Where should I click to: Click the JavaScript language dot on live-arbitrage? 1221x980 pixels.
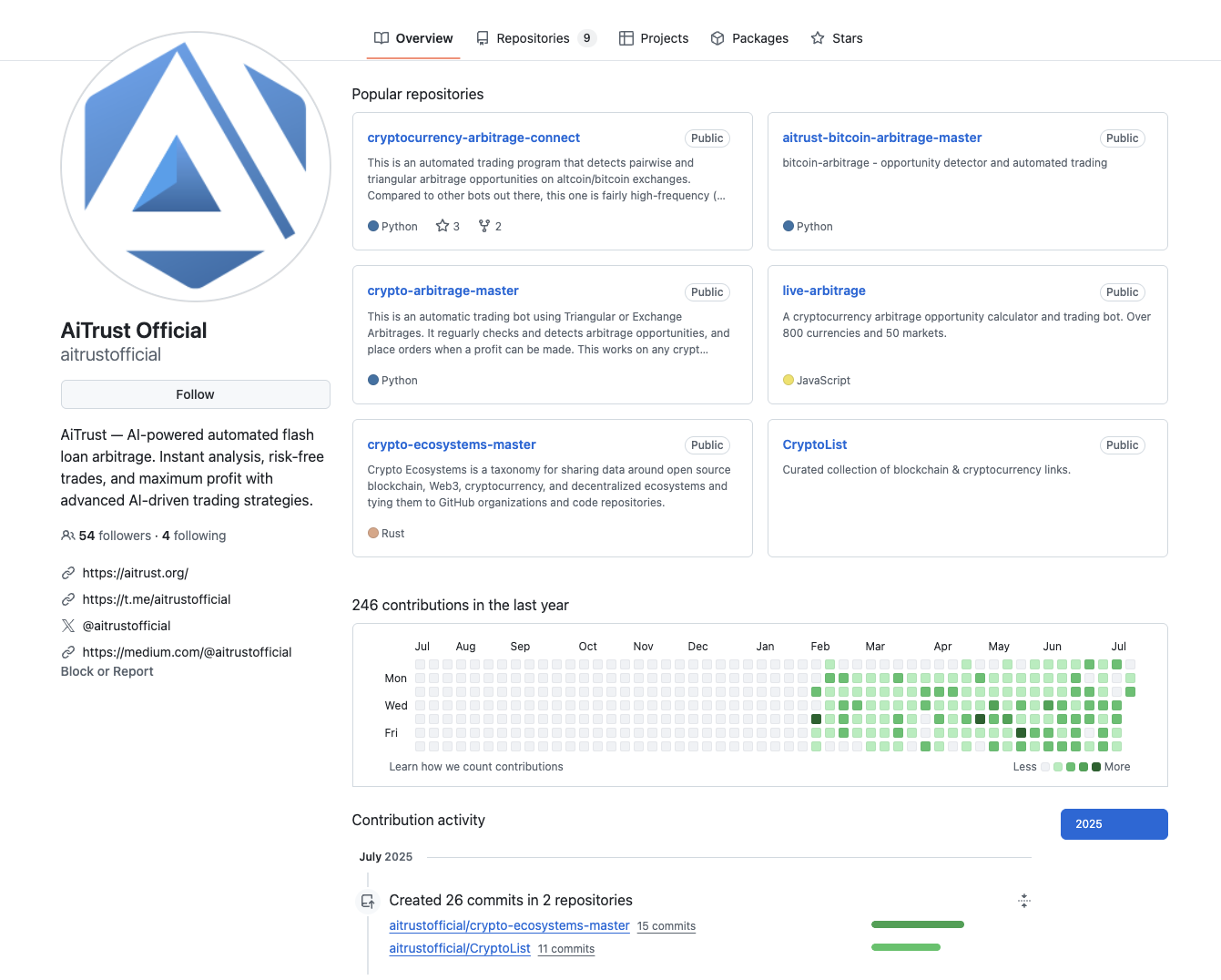tap(789, 380)
